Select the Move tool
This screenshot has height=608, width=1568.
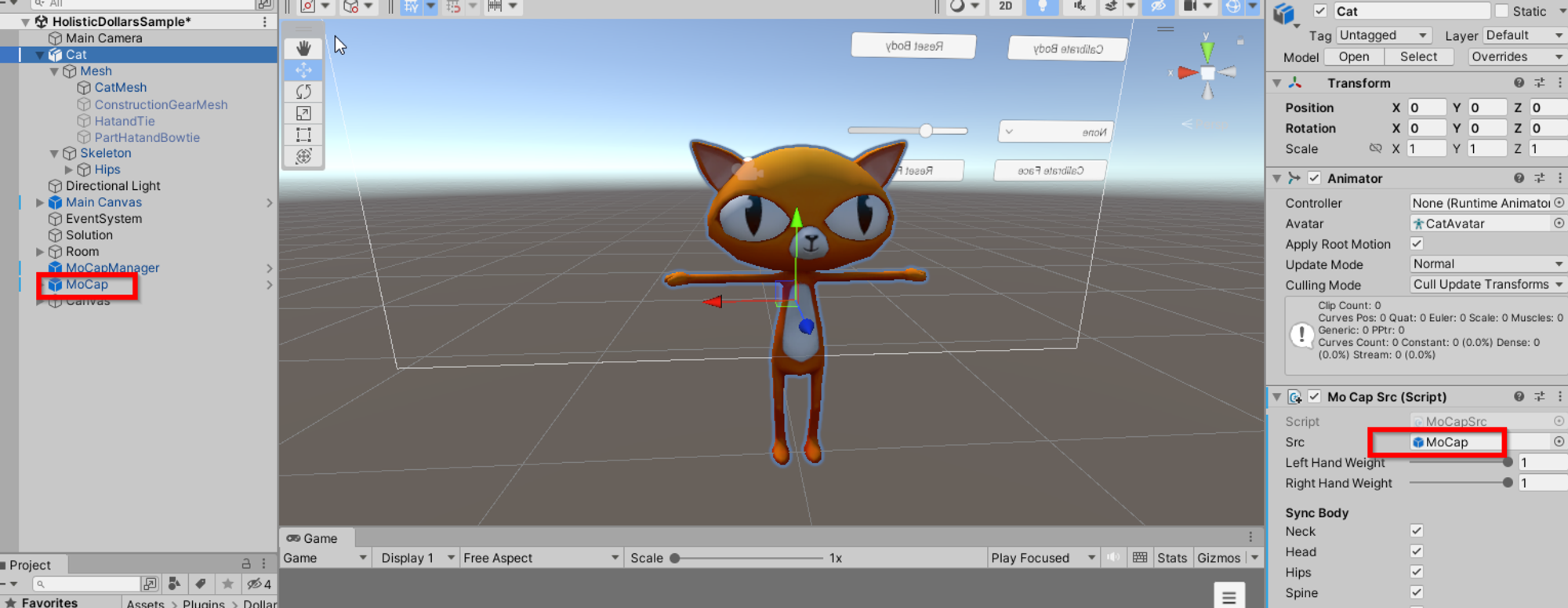coord(303,71)
